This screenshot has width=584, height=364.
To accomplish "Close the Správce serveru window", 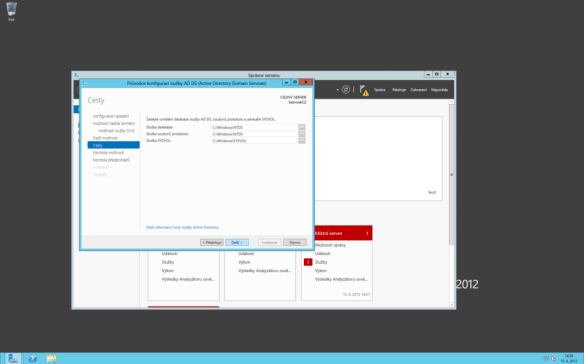I will 448,75.
